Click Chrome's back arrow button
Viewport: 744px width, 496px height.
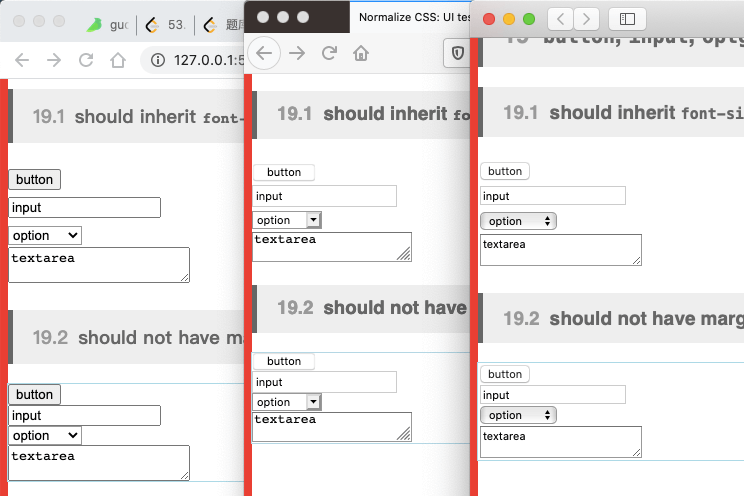coord(22,60)
